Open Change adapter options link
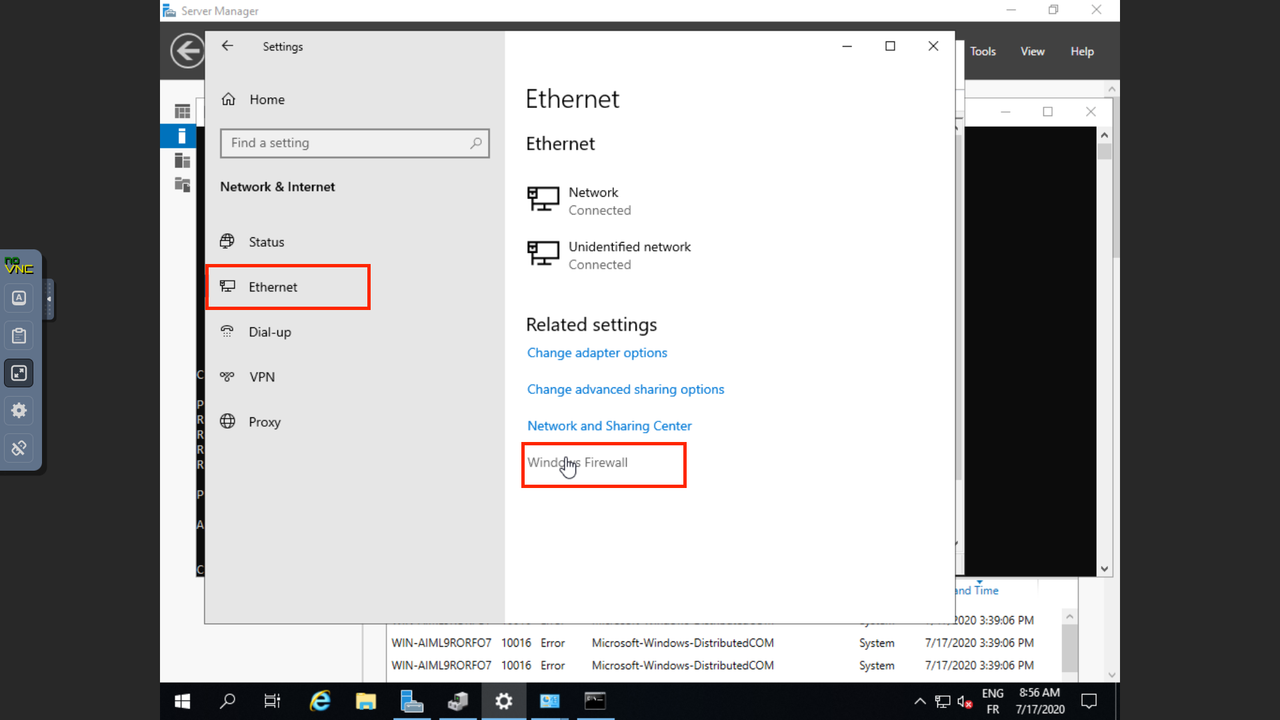 [x=597, y=353]
